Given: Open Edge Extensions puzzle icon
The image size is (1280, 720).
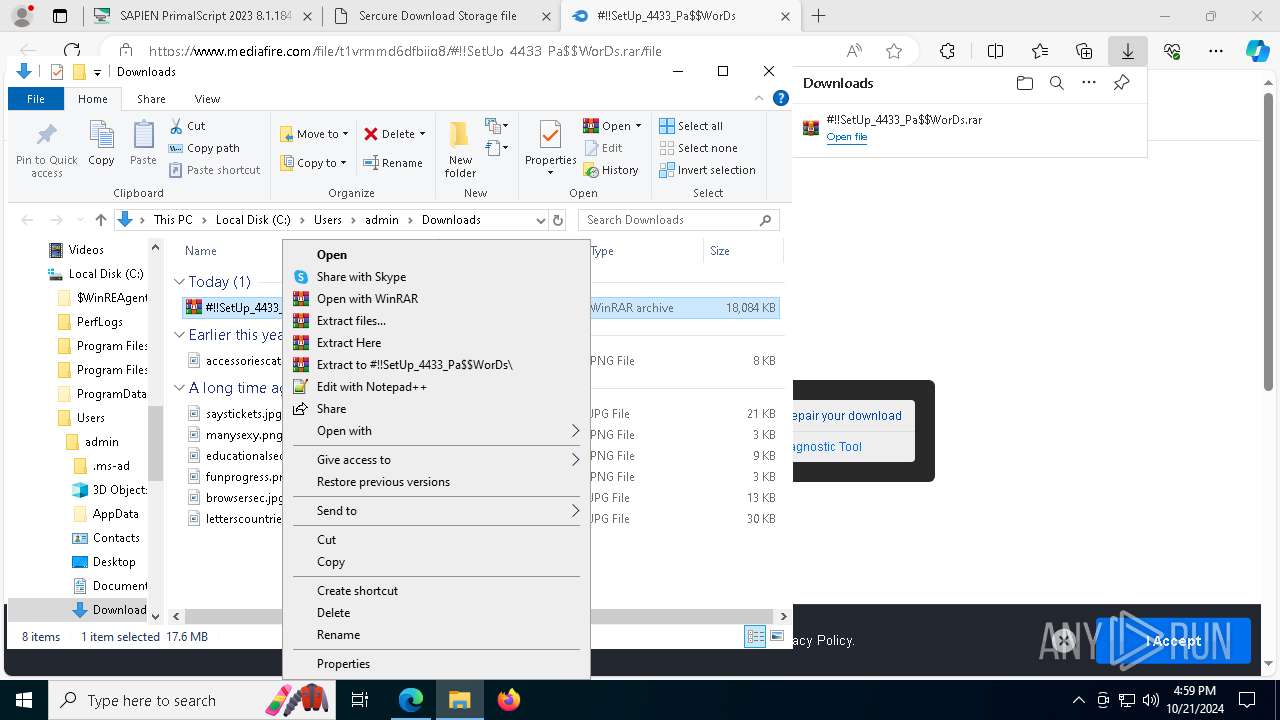Looking at the screenshot, I should [x=947, y=50].
